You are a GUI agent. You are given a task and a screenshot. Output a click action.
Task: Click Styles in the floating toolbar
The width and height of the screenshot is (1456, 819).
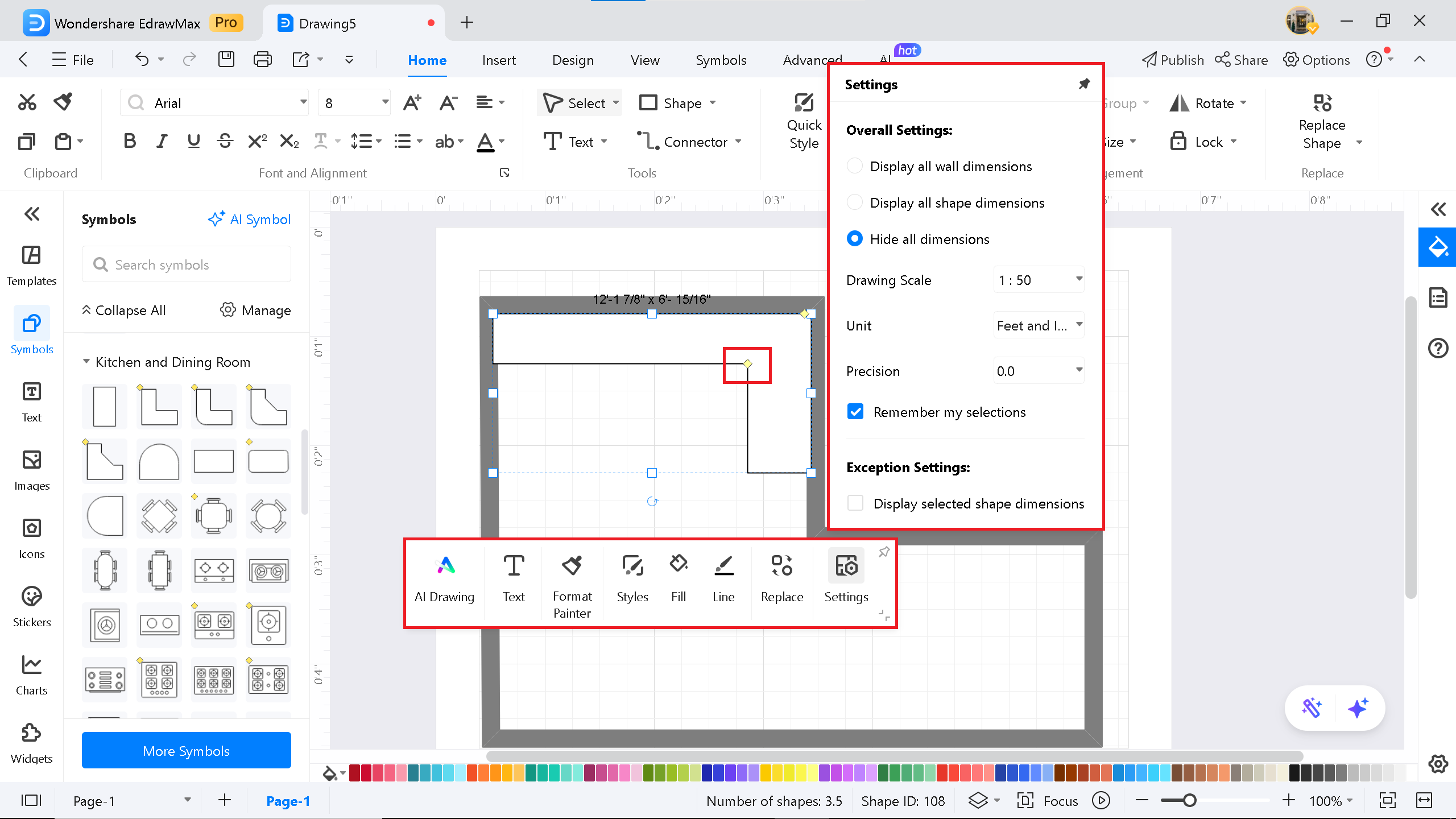632,579
